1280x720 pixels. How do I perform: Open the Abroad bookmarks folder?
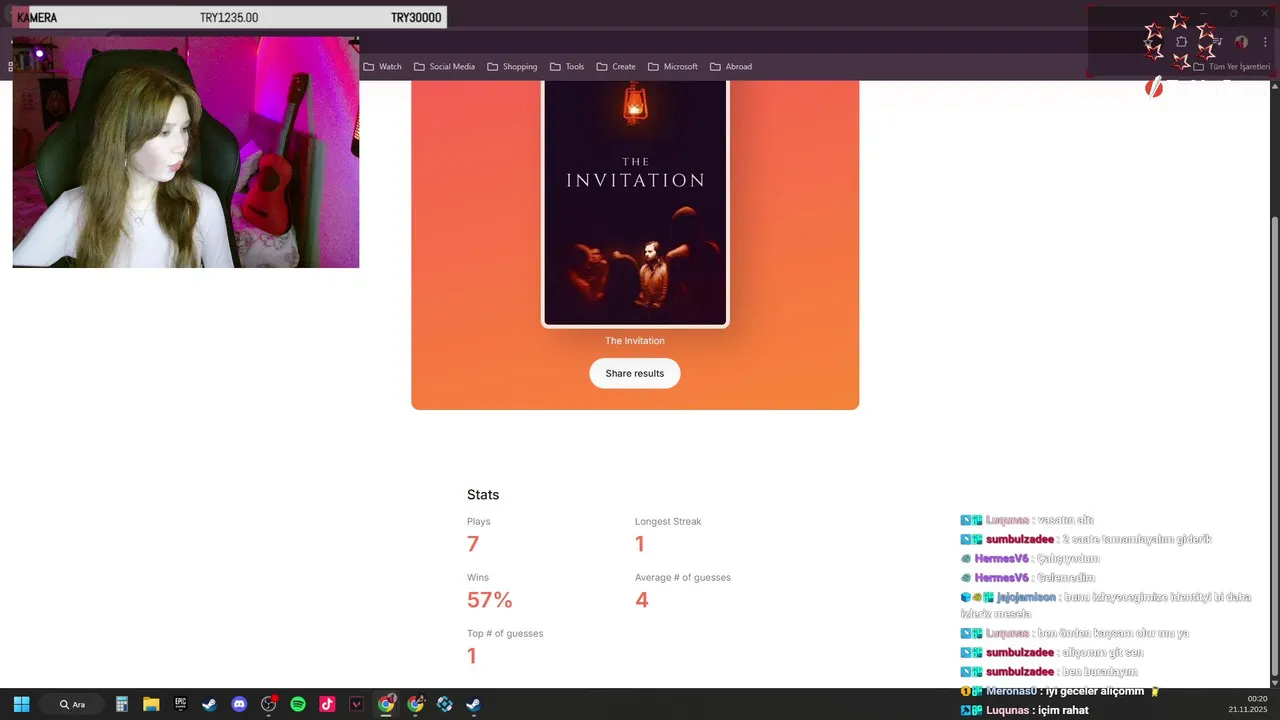pyautogui.click(x=731, y=67)
